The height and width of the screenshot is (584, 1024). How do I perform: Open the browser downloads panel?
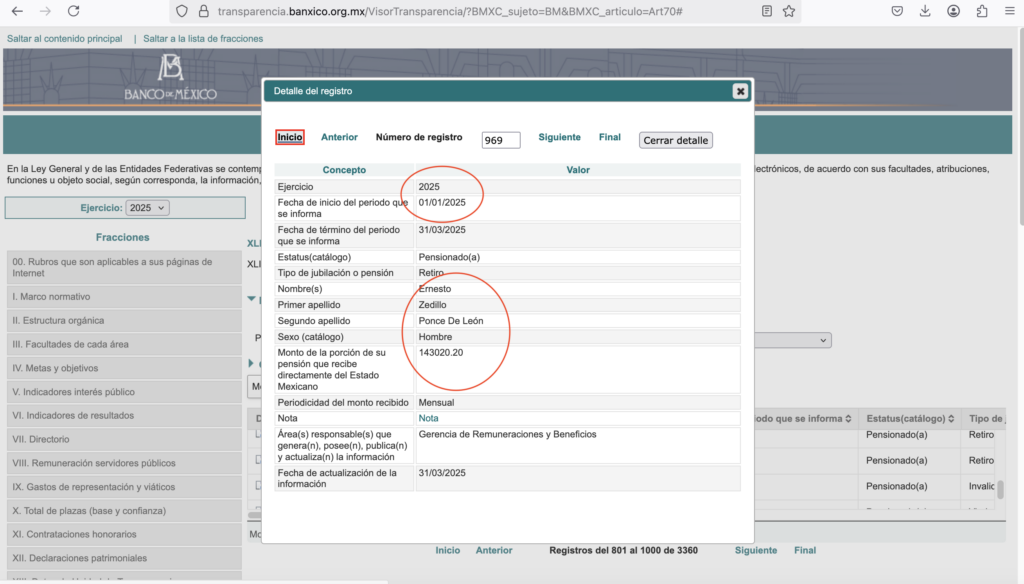[x=925, y=11]
